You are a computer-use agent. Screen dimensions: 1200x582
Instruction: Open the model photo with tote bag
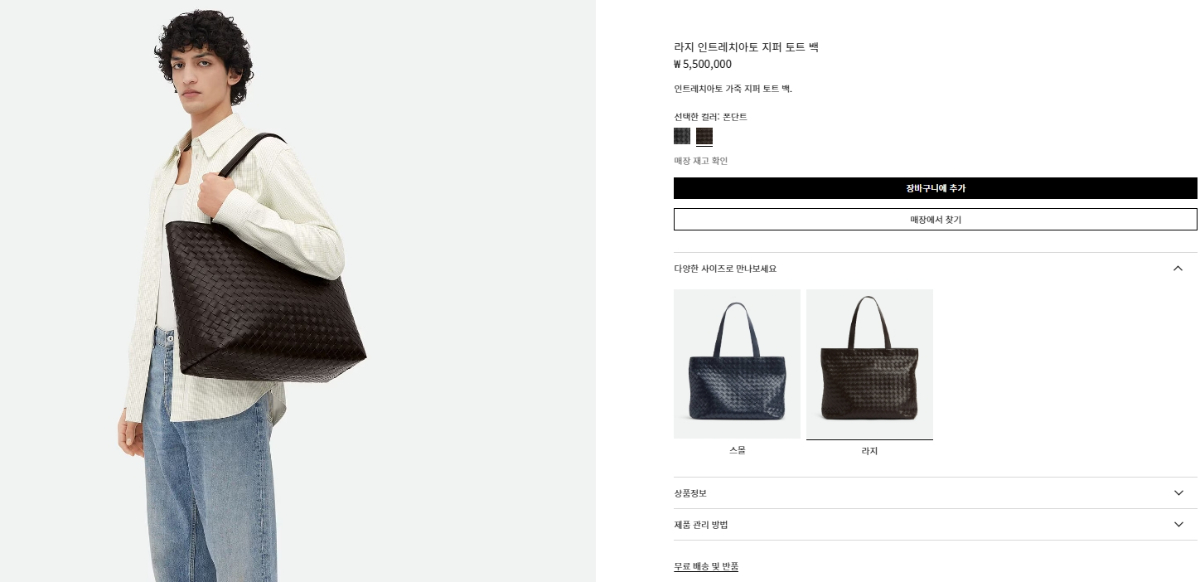298,291
